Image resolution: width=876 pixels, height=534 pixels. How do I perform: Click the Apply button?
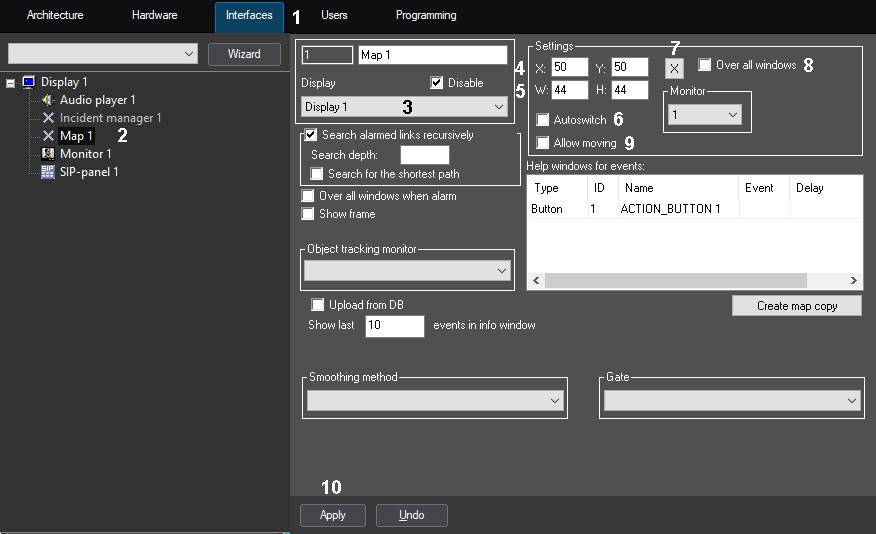[333, 515]
